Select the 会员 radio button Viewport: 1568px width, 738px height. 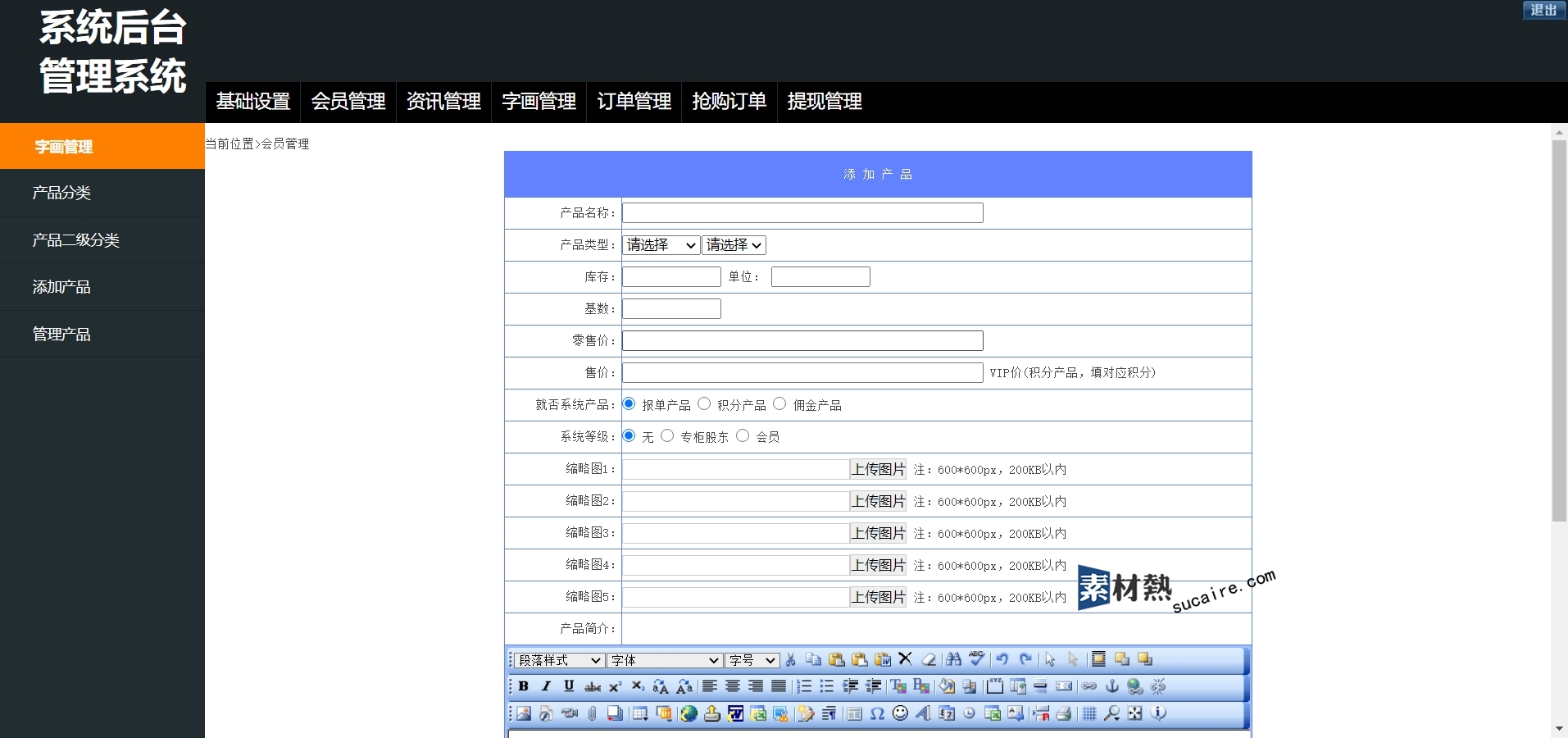pos(743,435)
